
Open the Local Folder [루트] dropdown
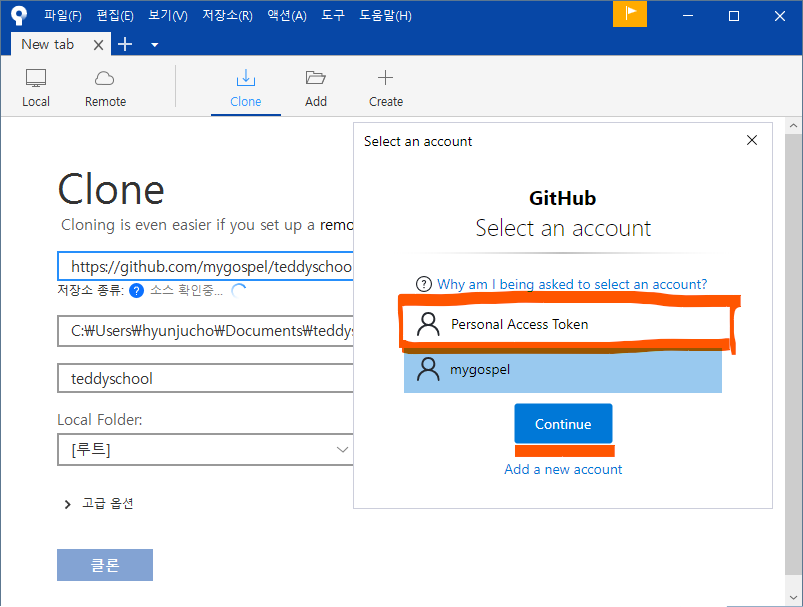click(205, 449)
